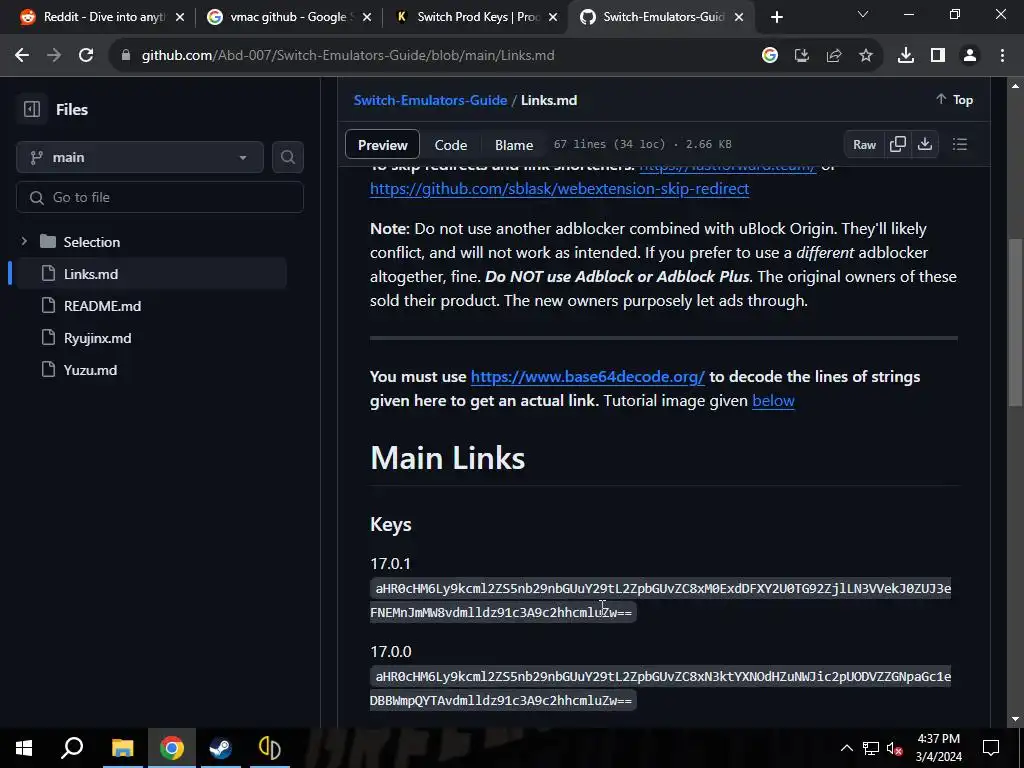
Task: Bookmark this page with star icon
Action: click(865, 56)
